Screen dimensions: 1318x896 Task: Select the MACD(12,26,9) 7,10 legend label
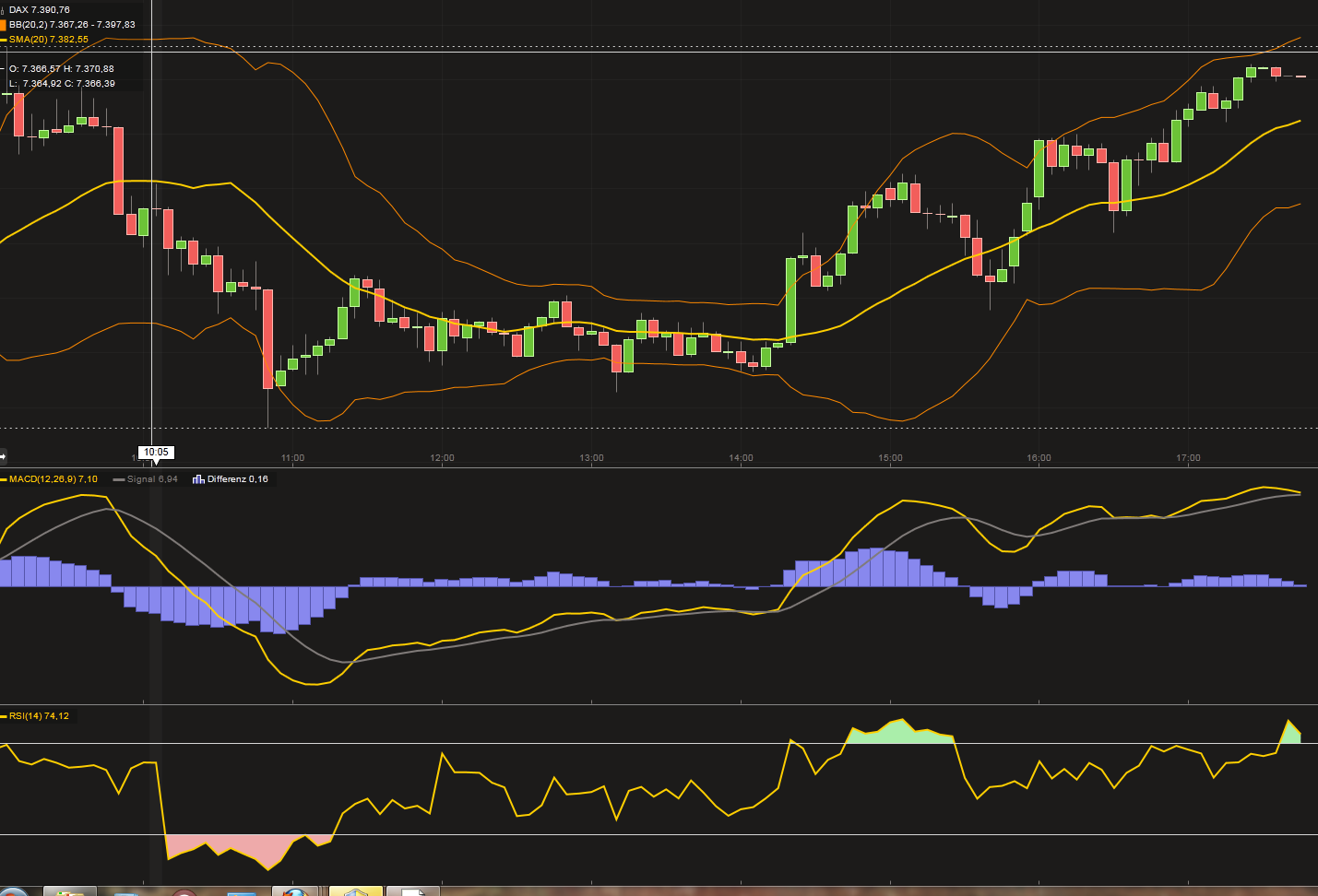coord(53,479)
